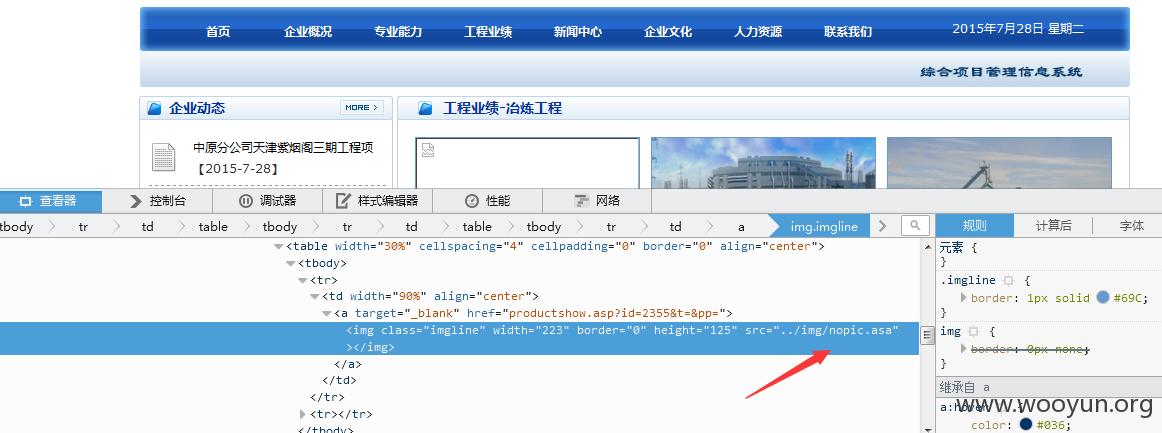Viewport: 1162px width, 433px height.
Task: Open the 性能 performance tab
Action: point(488,201)
